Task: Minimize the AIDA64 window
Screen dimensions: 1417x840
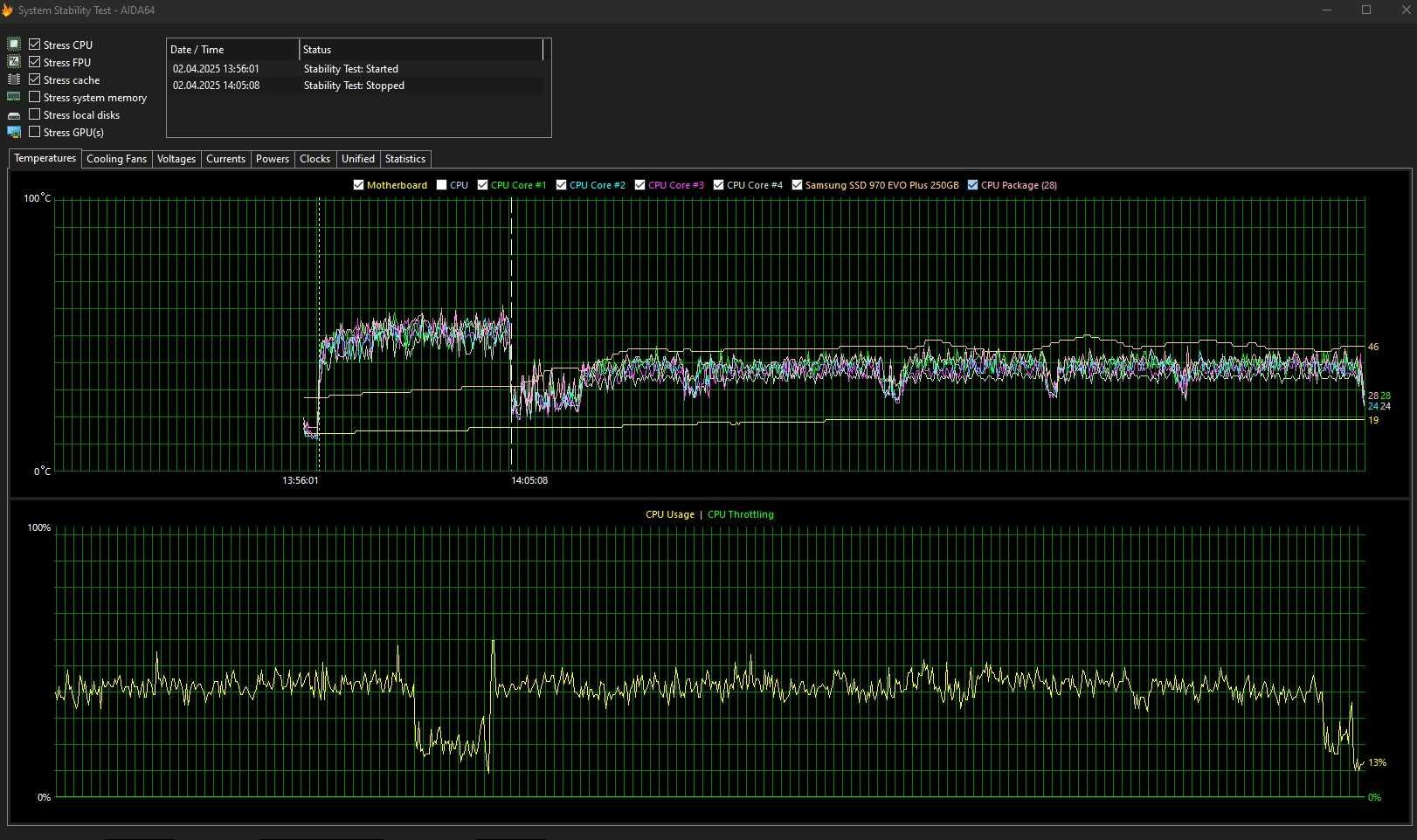Action: point(1327,10)
